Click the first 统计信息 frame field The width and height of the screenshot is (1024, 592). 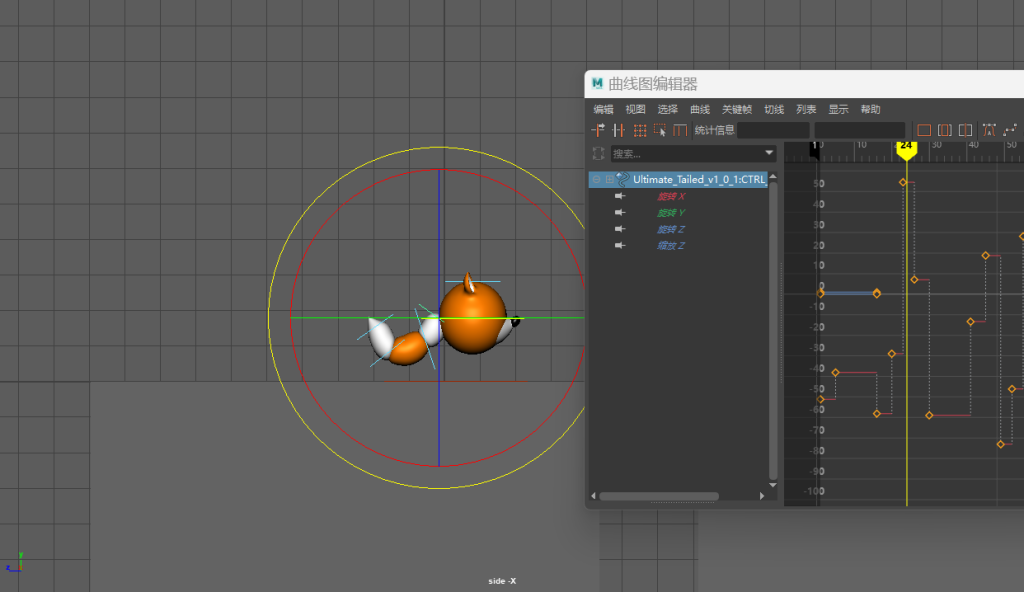pyautogui.click(x=773, y=130)
